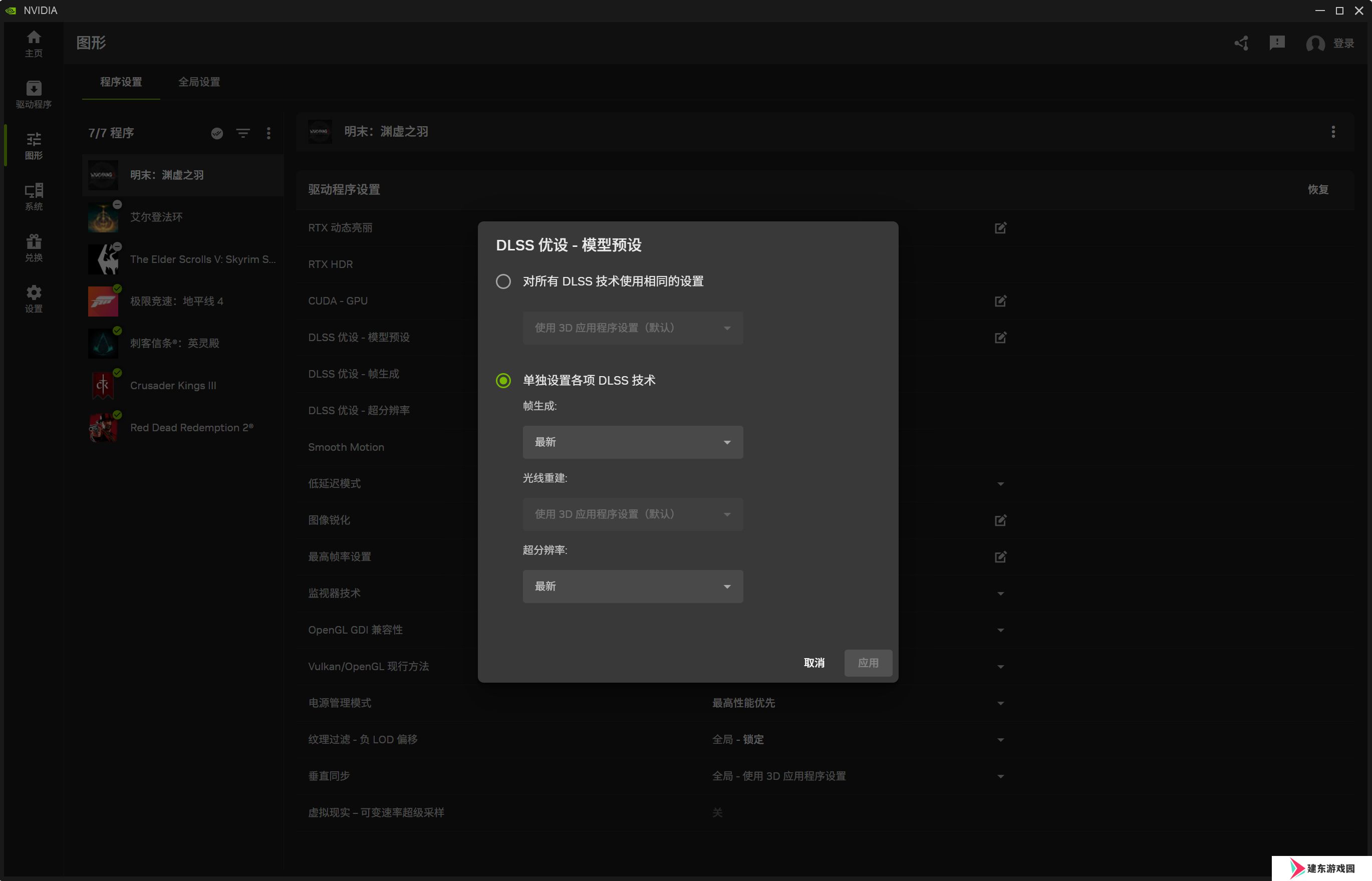Click edit icon on 图像锐化 row

coord(1000,520)
